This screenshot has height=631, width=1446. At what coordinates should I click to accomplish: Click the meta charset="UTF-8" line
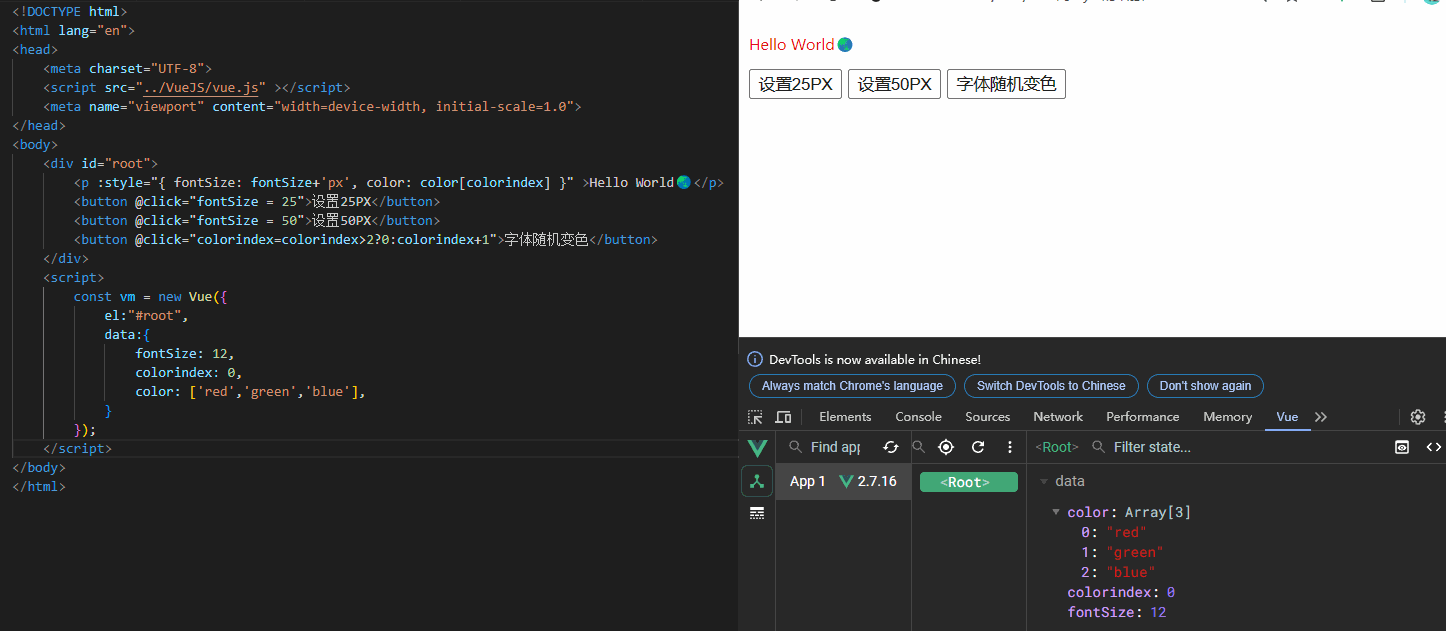tap(128, 68)
